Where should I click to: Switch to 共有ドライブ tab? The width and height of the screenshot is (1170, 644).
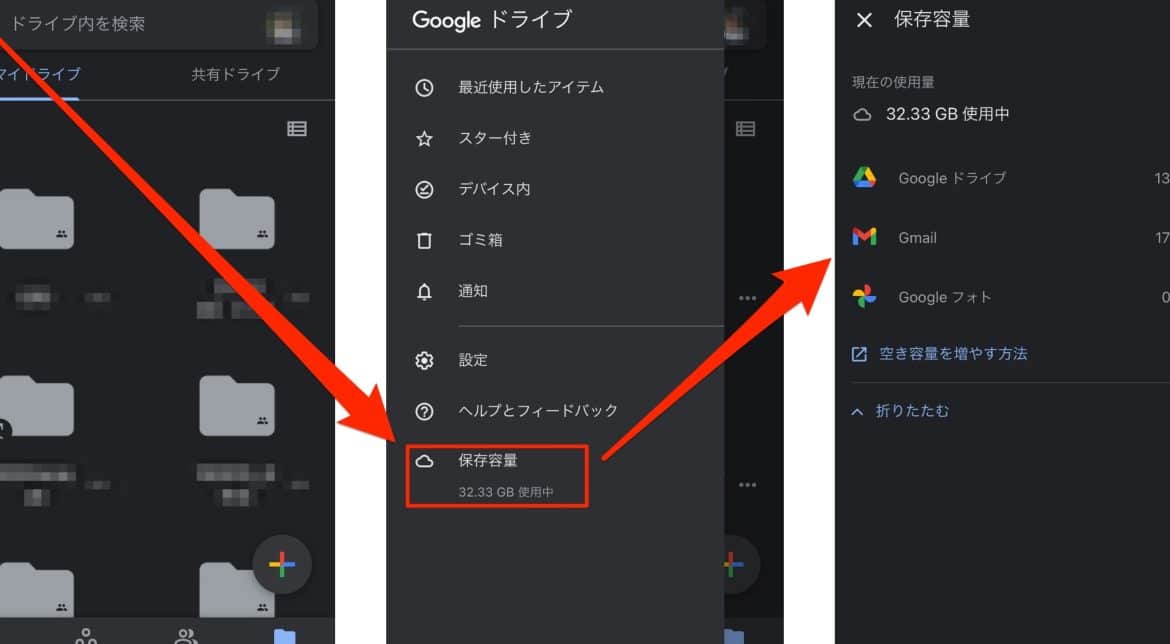(236, 74)
